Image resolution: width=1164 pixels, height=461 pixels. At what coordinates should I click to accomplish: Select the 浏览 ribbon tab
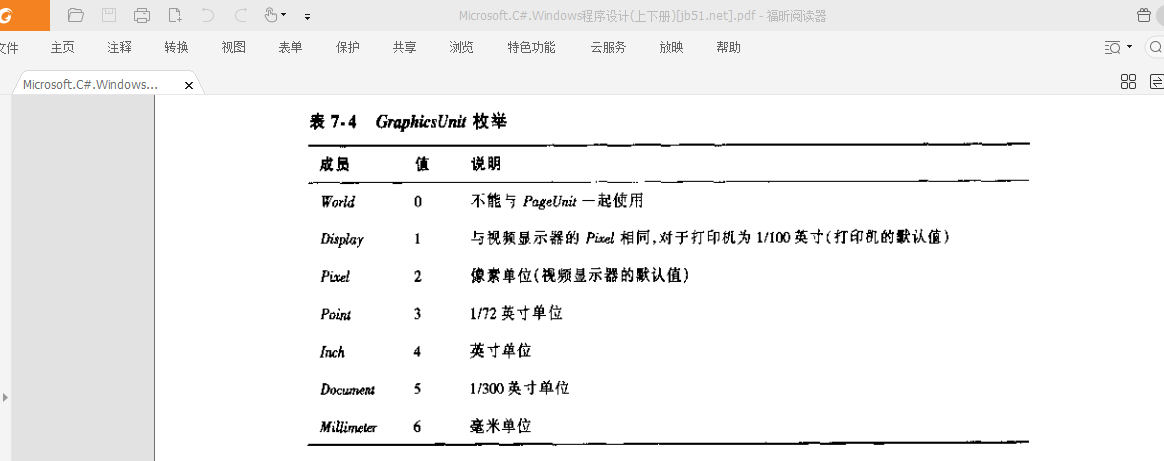(x=461, y=48)
